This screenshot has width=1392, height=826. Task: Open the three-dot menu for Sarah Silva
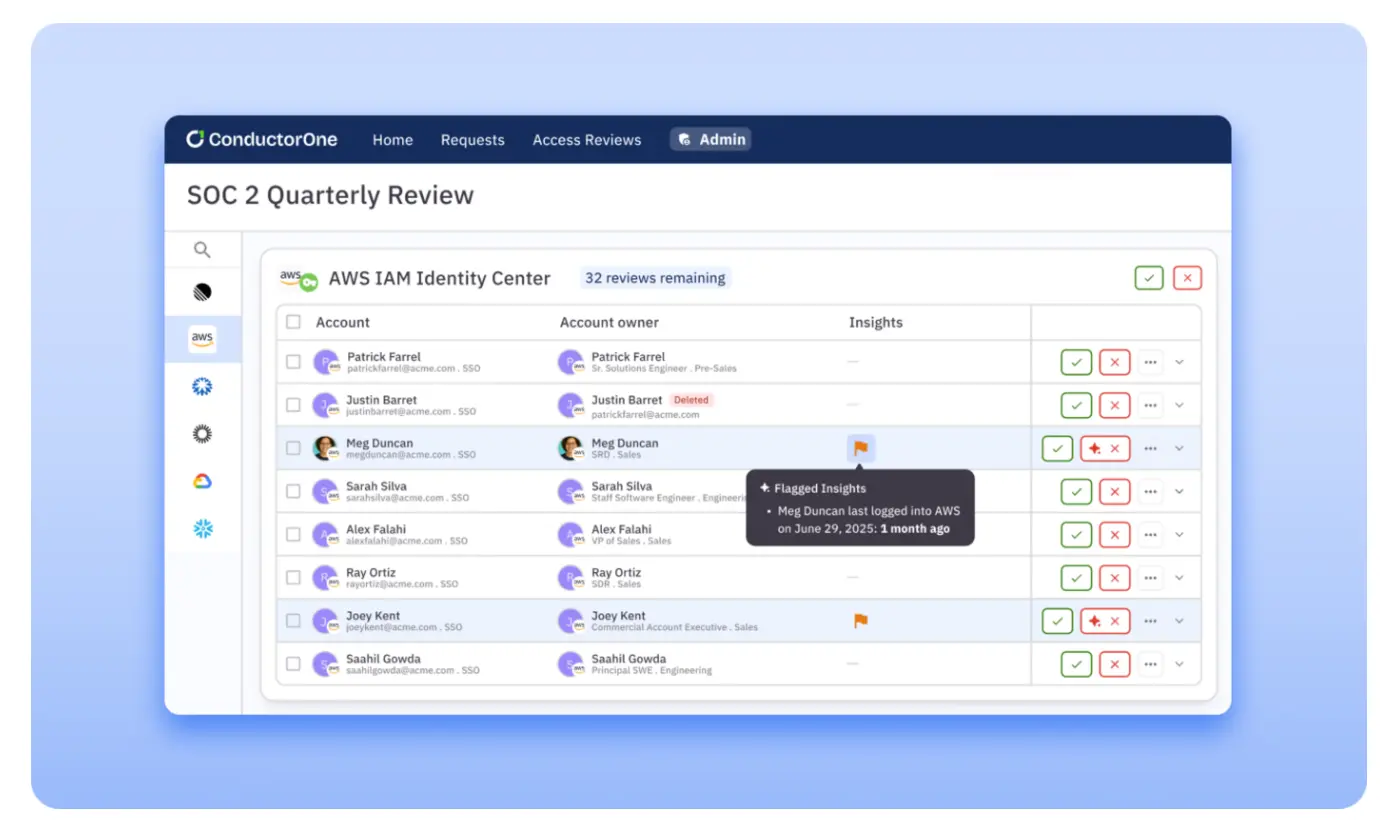[1150, 491]
